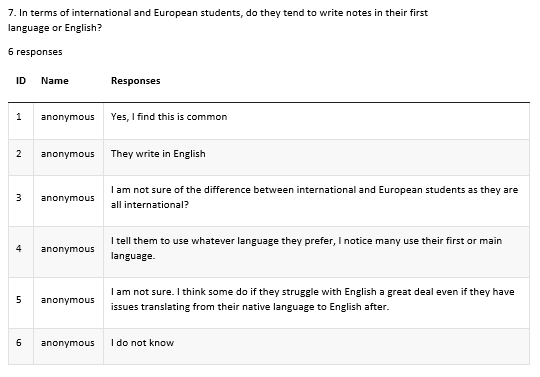Select response 'I do not know'

[x=142, y=343]
